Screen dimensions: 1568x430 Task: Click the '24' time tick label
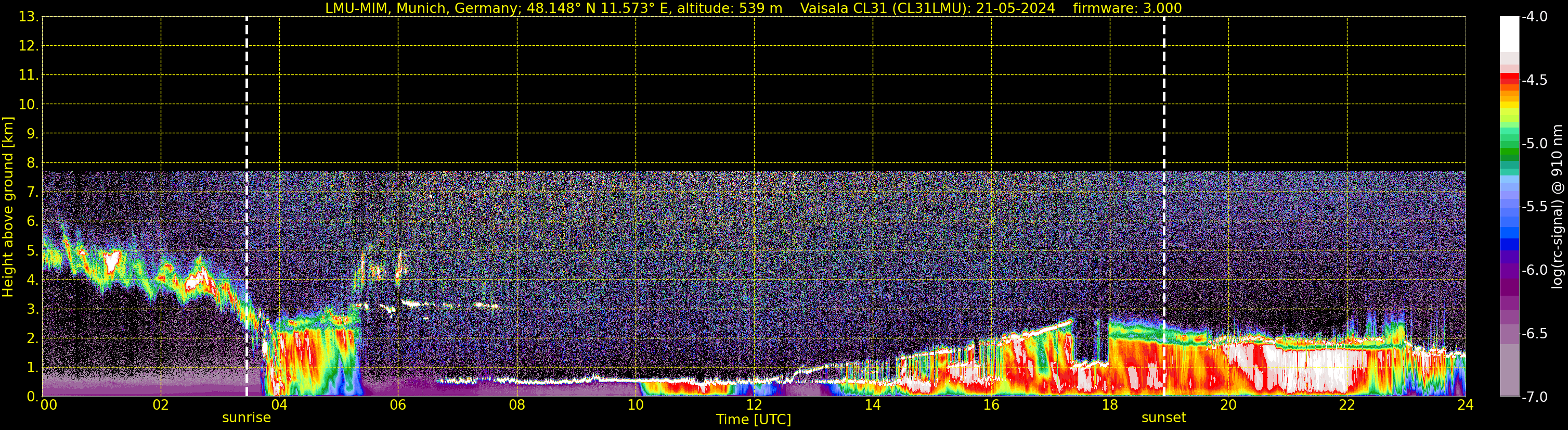1465,405
